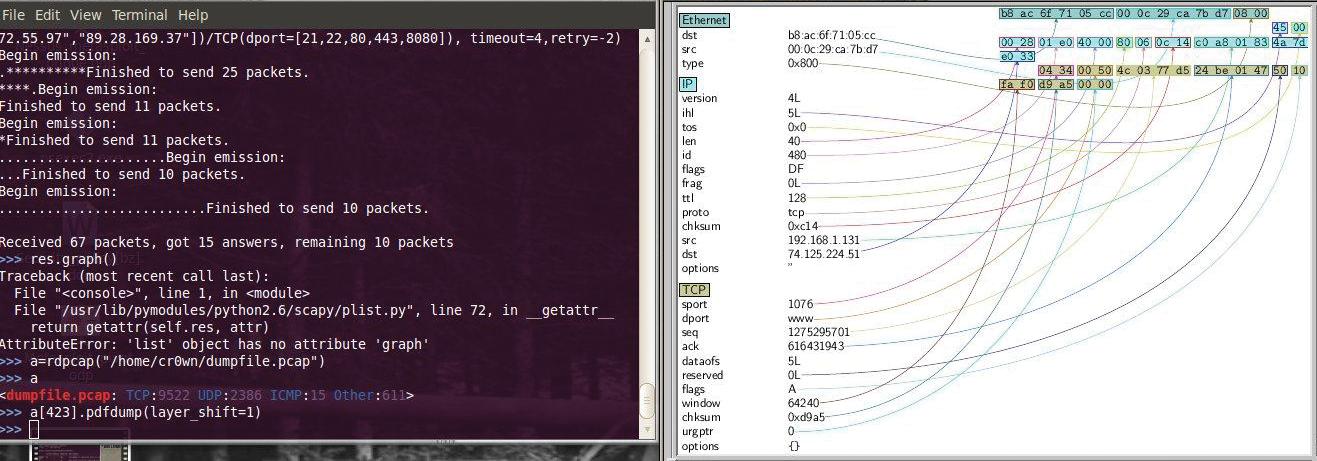The height and width of the screenshot is (461, 1317).
Task: Click the IP version value 4L
Action: pos(794,99)
